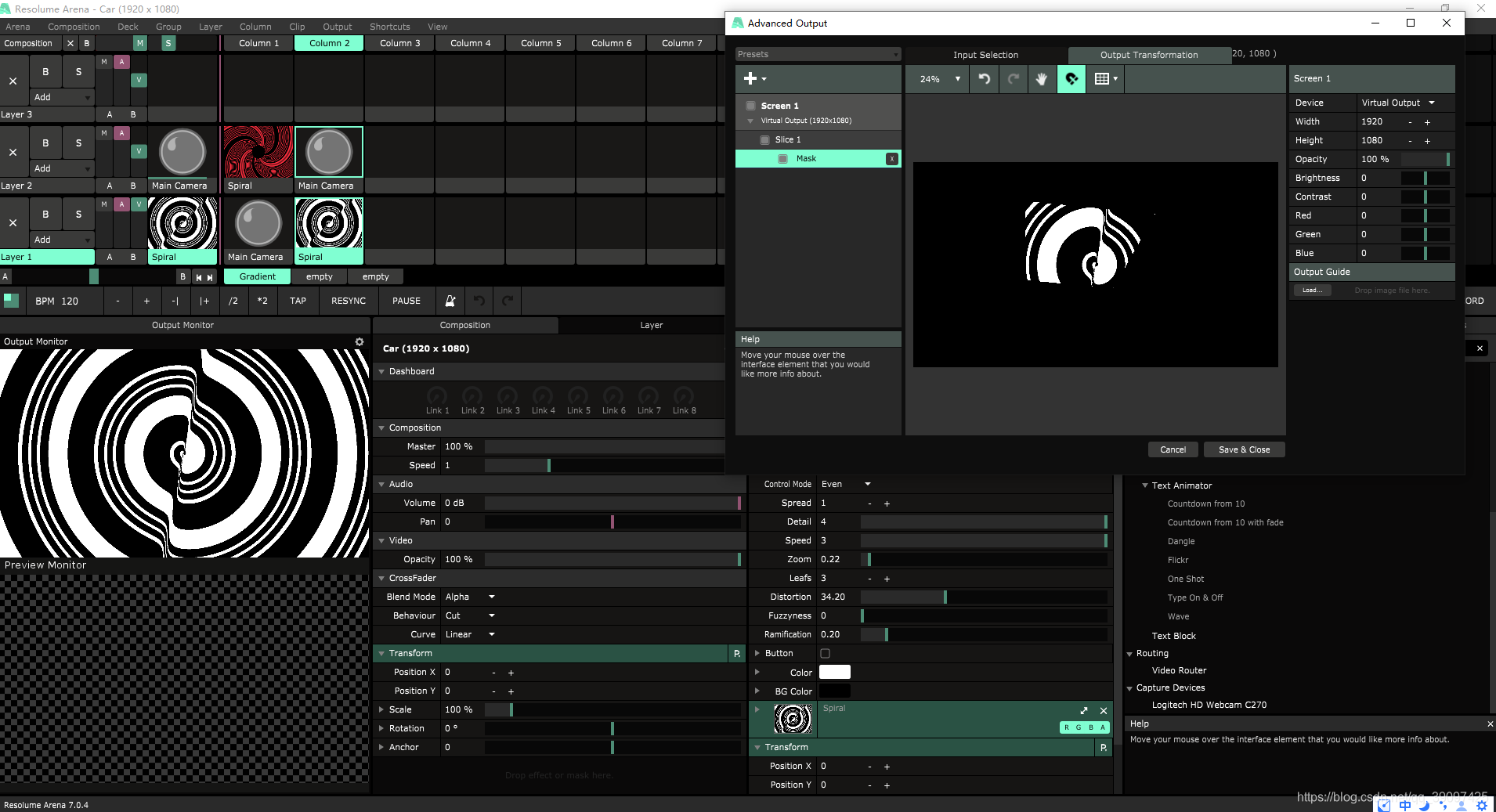The image size is (1496, 812).
Task: Click the RESYNC button
Action: pyautogui.click(x=348, y=301)
